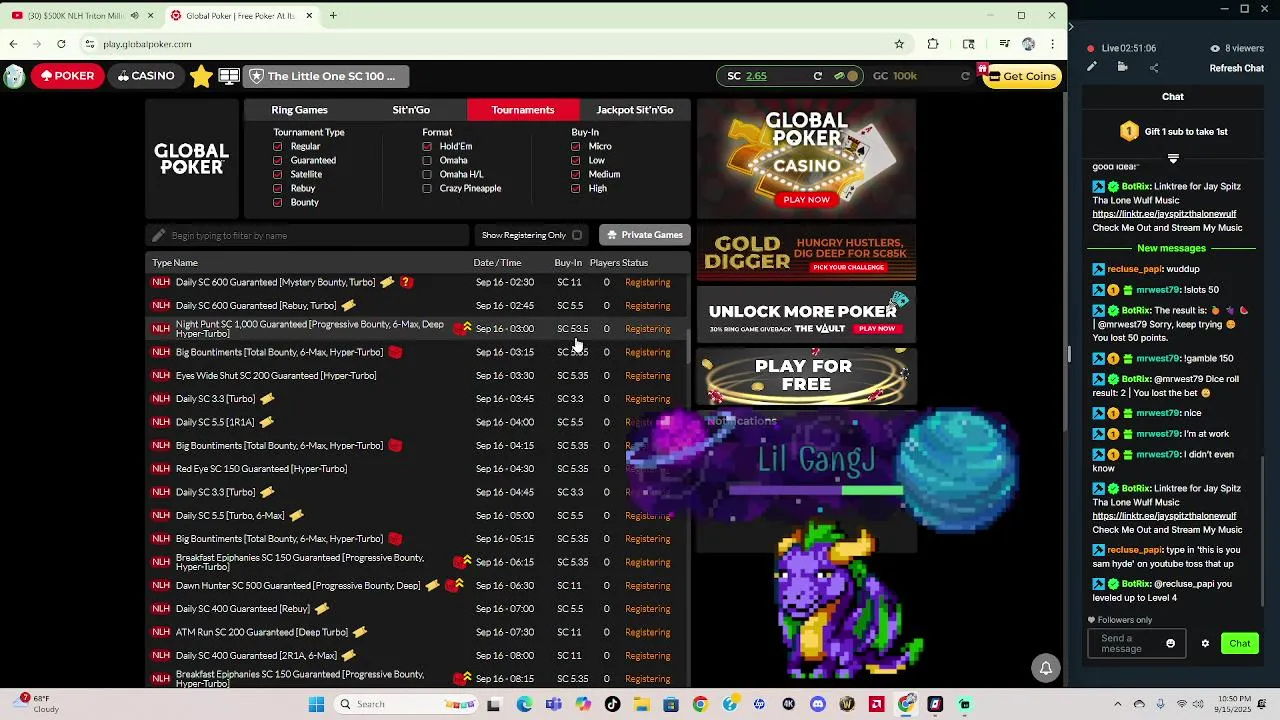This screenshot has width=1280, height=720.
Task: Click the tournament name filter field
Action: coord(309,235)
